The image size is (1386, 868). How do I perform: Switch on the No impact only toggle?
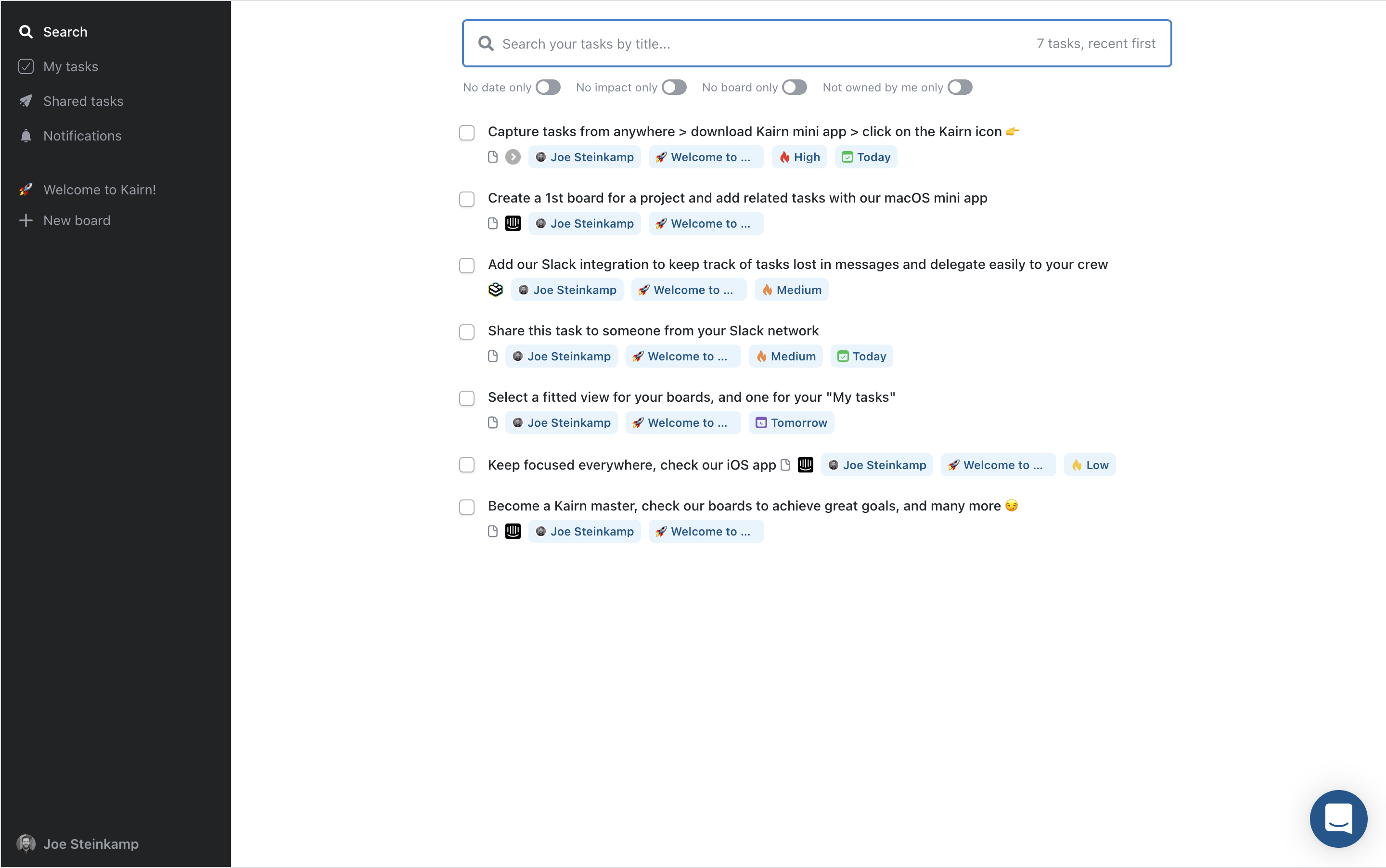tap(673, 87)
